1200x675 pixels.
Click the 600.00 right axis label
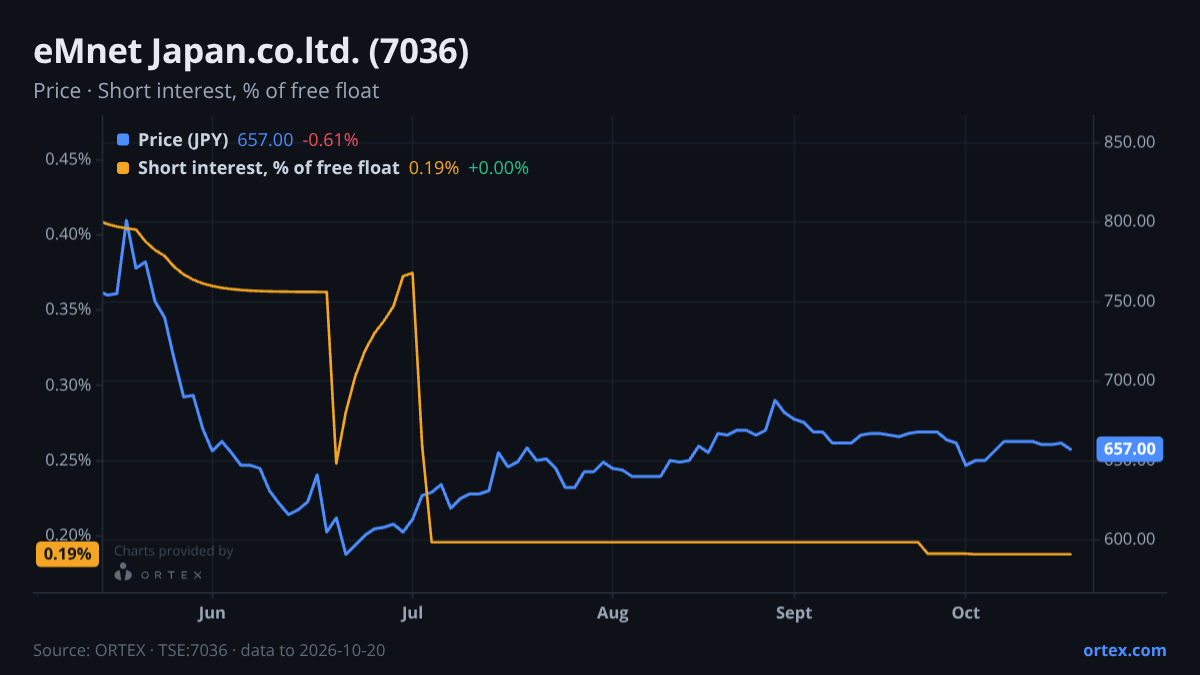tap(1130, 539)
